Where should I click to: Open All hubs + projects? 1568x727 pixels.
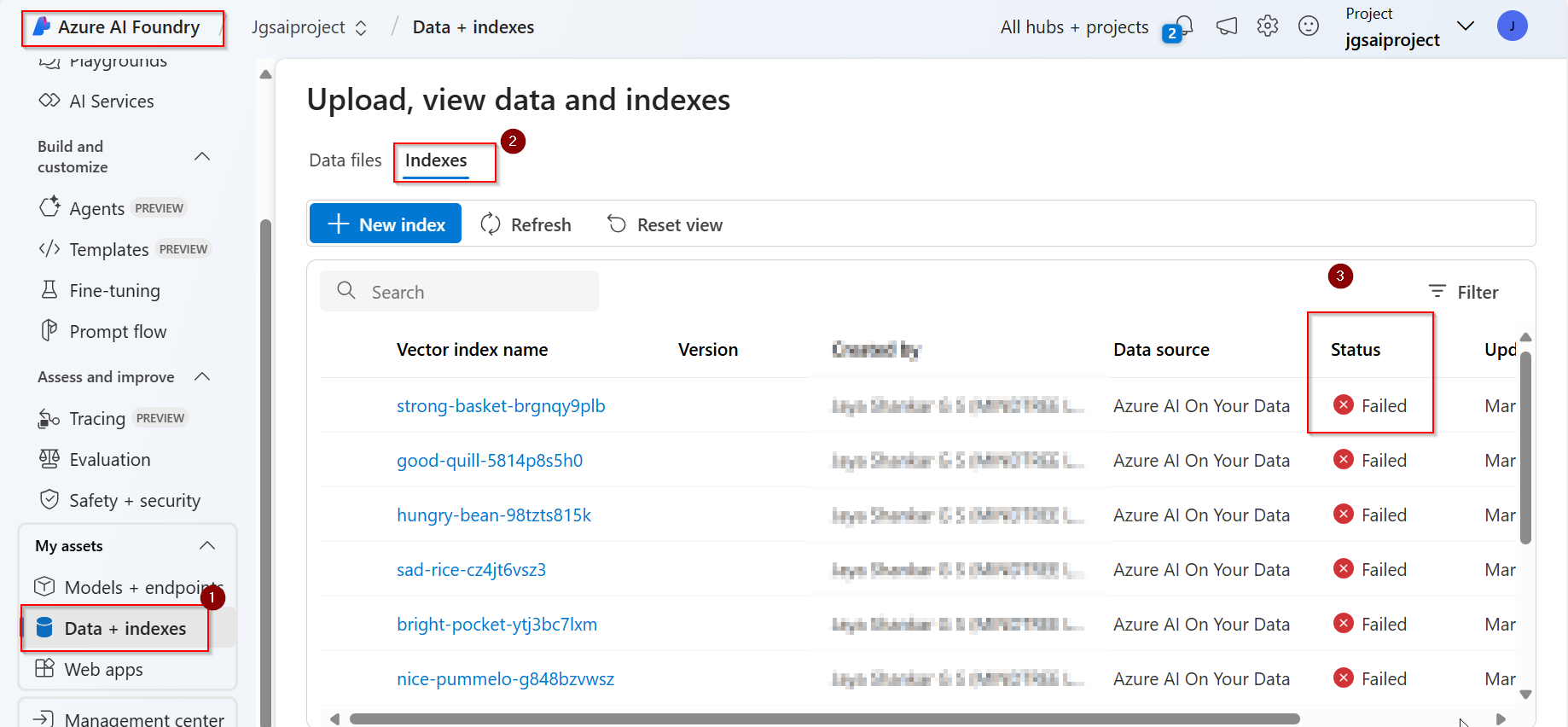click(x=1074, y=27)
